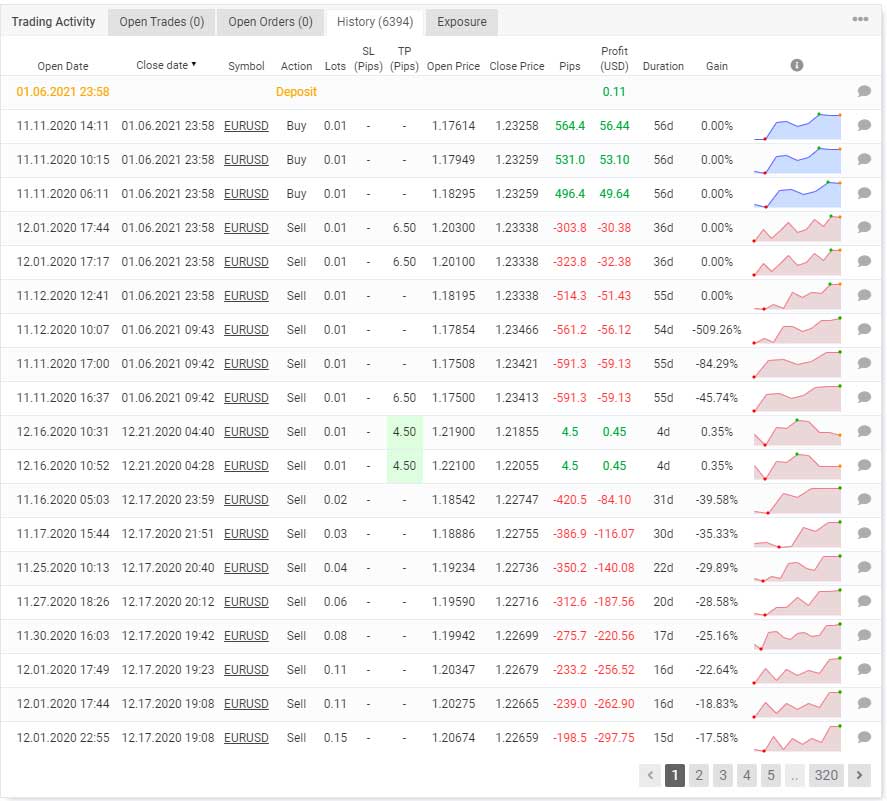Viewport: 887px width, 801px height.
Task: Click comment icon for the -509.26% gain trade
Action: [864, 330]
